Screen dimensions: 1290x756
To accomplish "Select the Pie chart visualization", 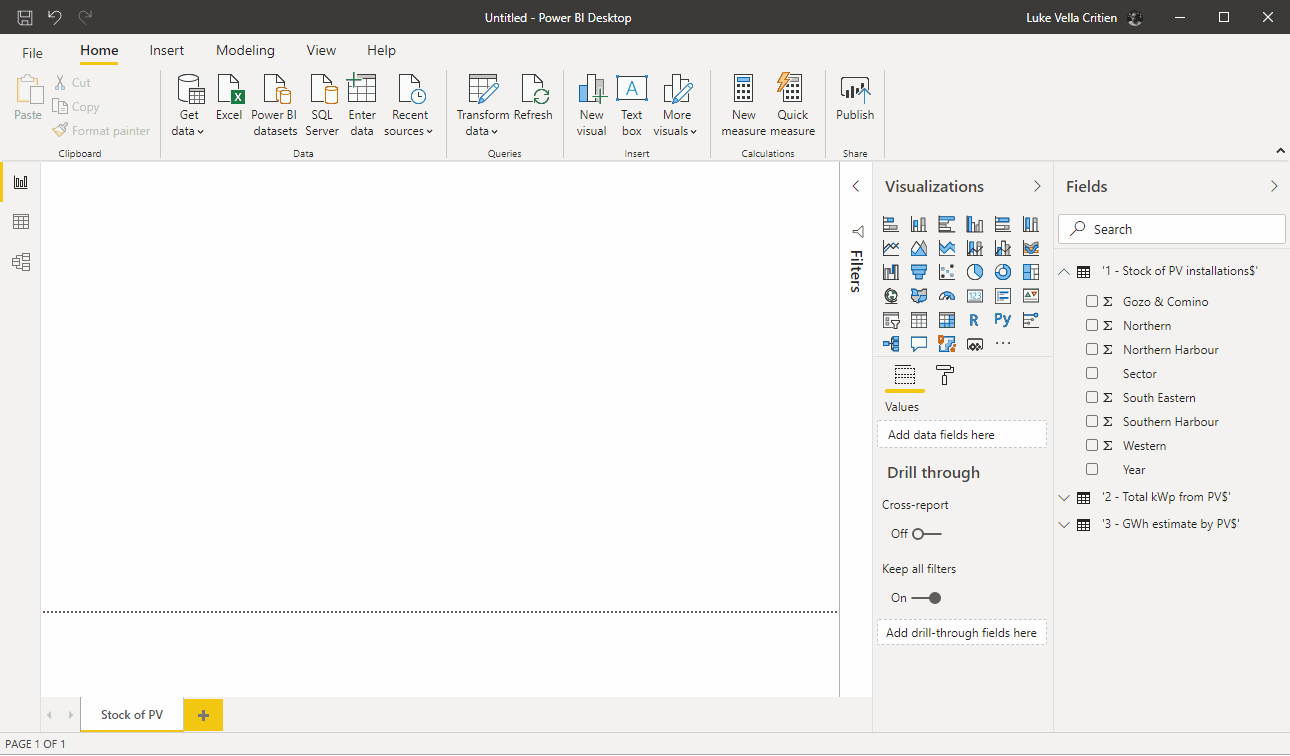I will [x=974, y=272].
